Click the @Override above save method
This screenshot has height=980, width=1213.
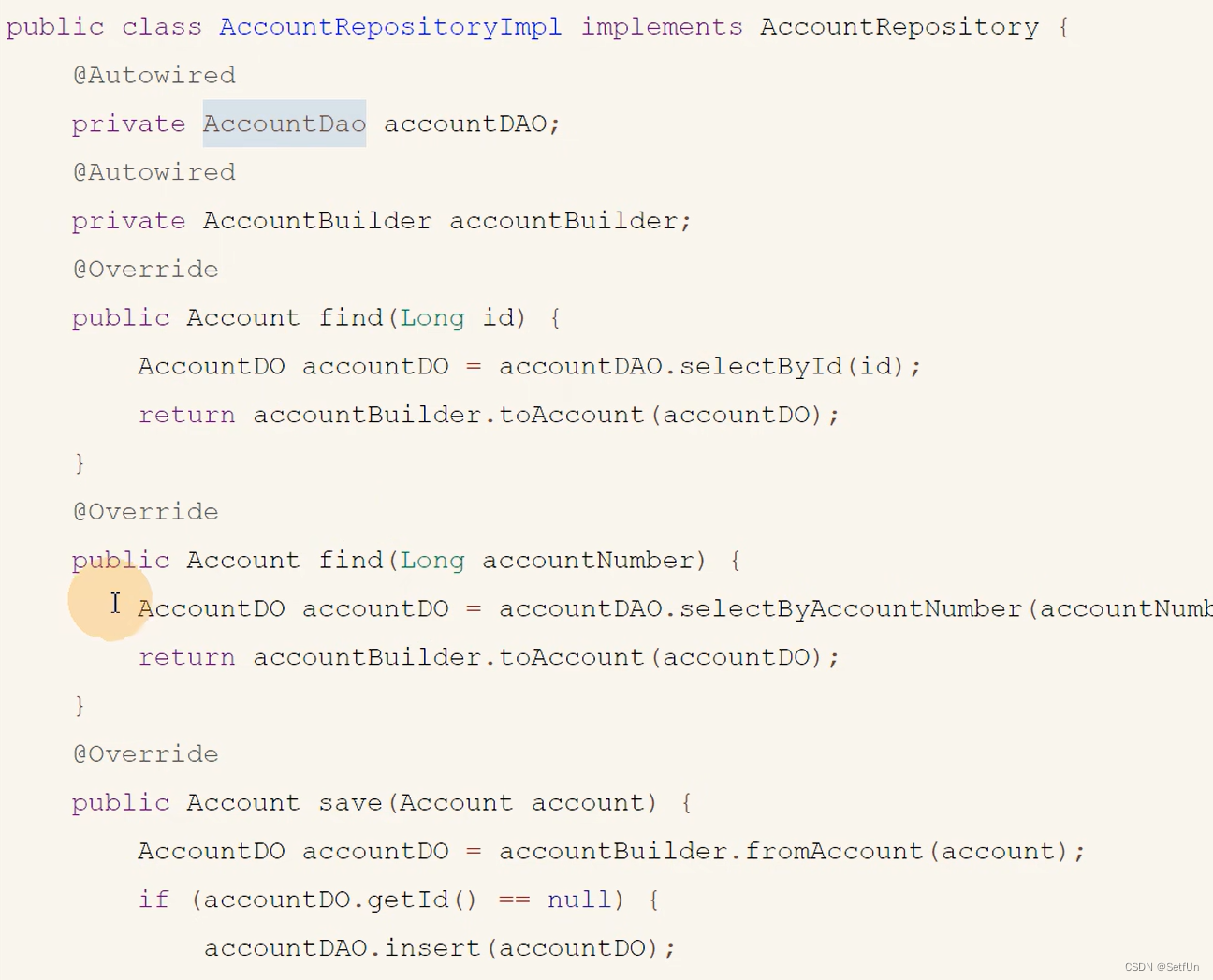coord(146,754)
